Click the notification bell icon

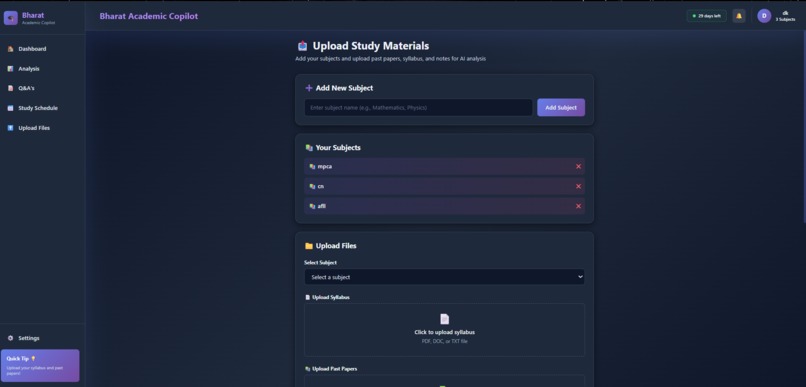[x=739, y=16]
